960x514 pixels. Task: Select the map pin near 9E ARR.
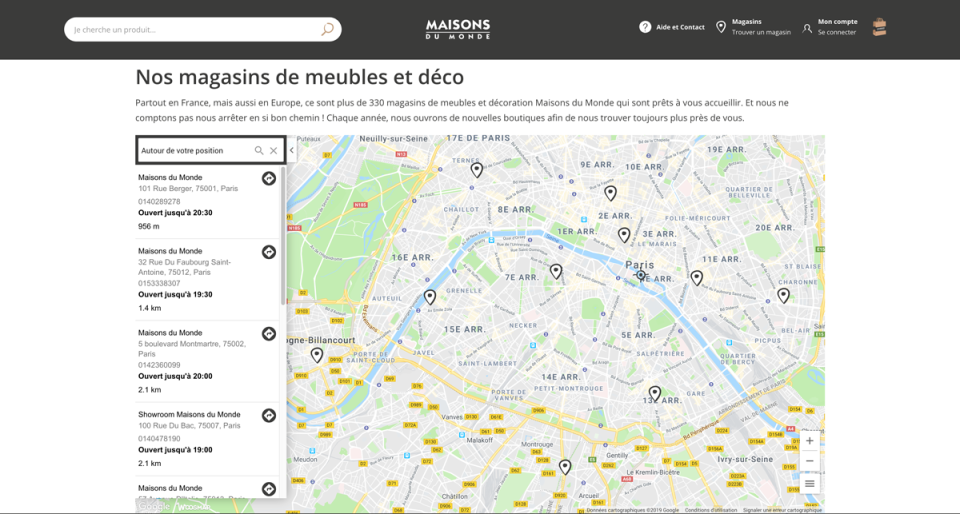pyautogui.click(x=610, y=193)
